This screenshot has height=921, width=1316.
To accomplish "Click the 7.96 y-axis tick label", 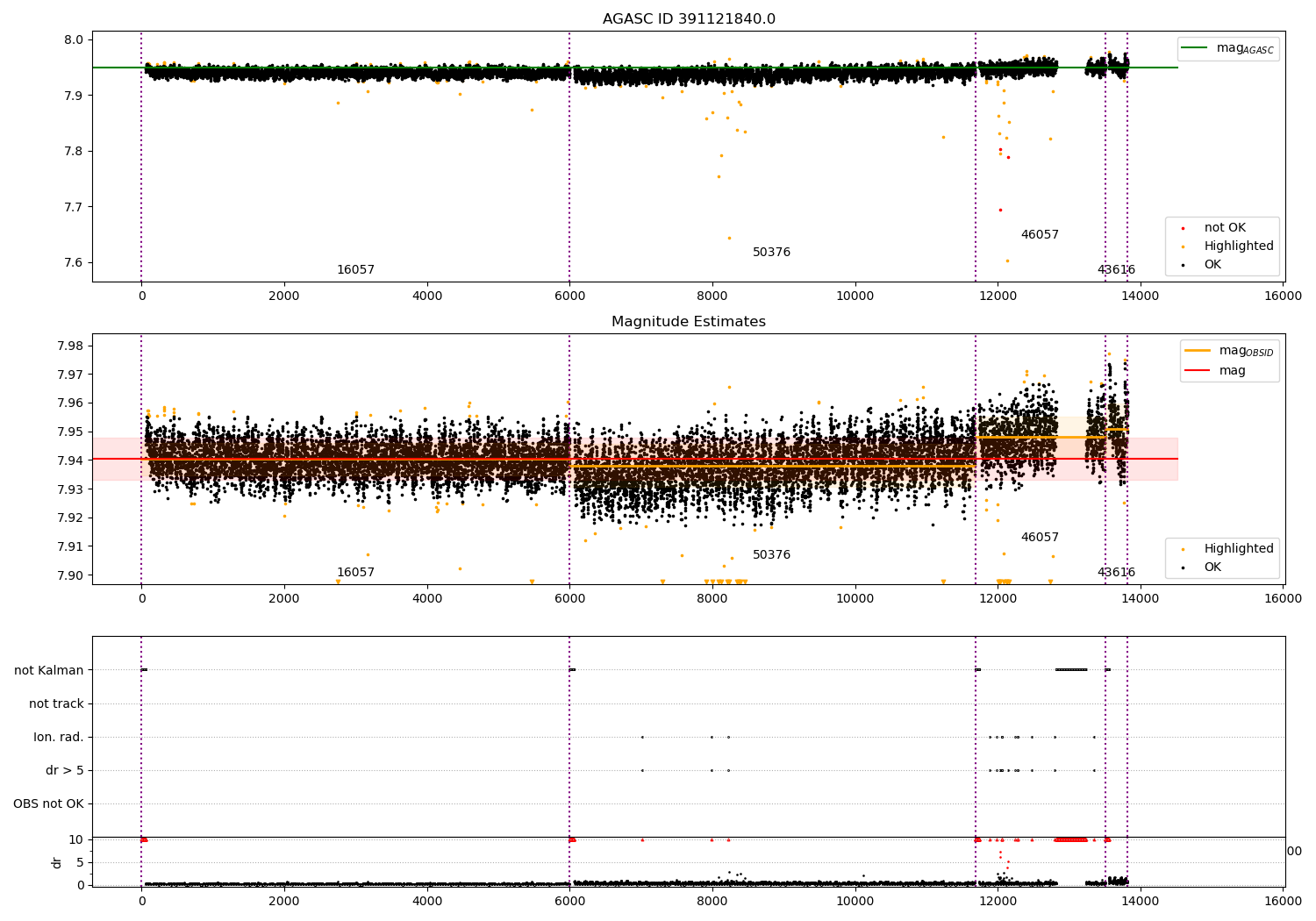I will click(70, 403).
